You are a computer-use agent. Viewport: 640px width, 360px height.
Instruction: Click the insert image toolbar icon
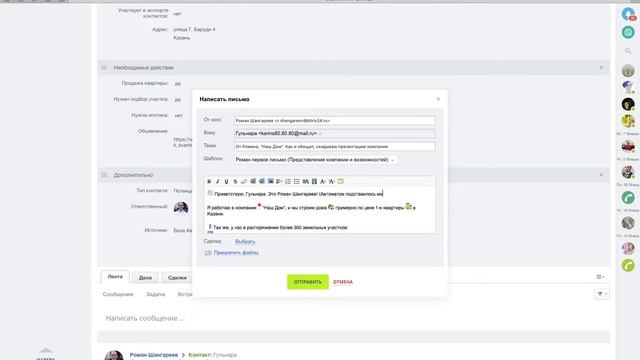(x=270, y=181)
